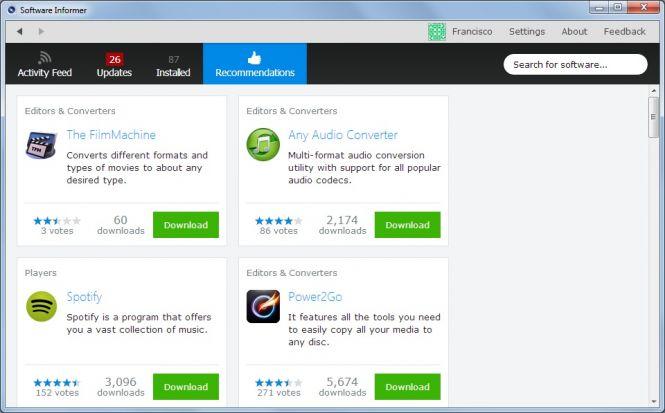Open The FilmMachine title link

coord(111,135)
